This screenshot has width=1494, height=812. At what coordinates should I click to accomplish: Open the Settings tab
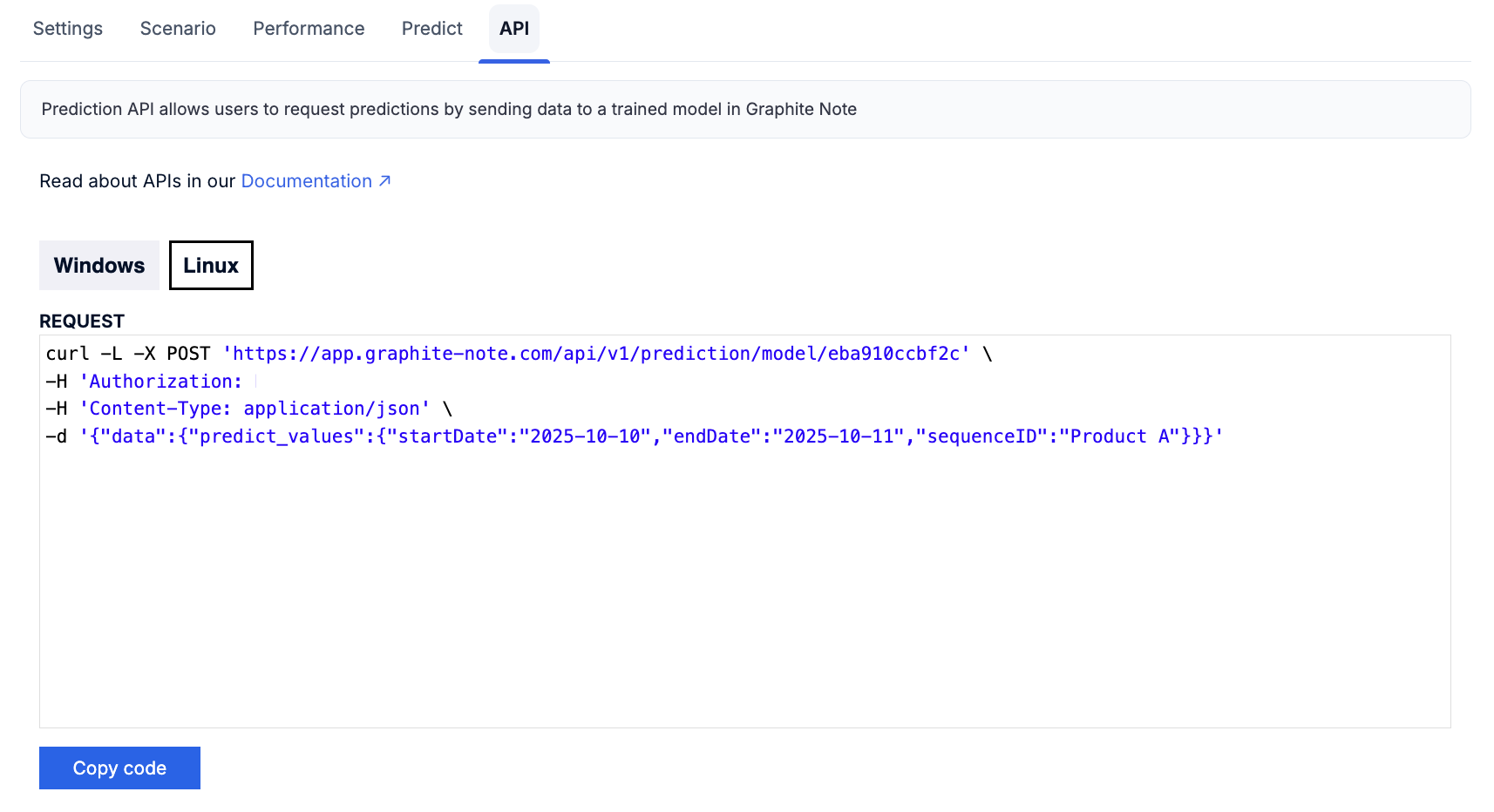68,29
